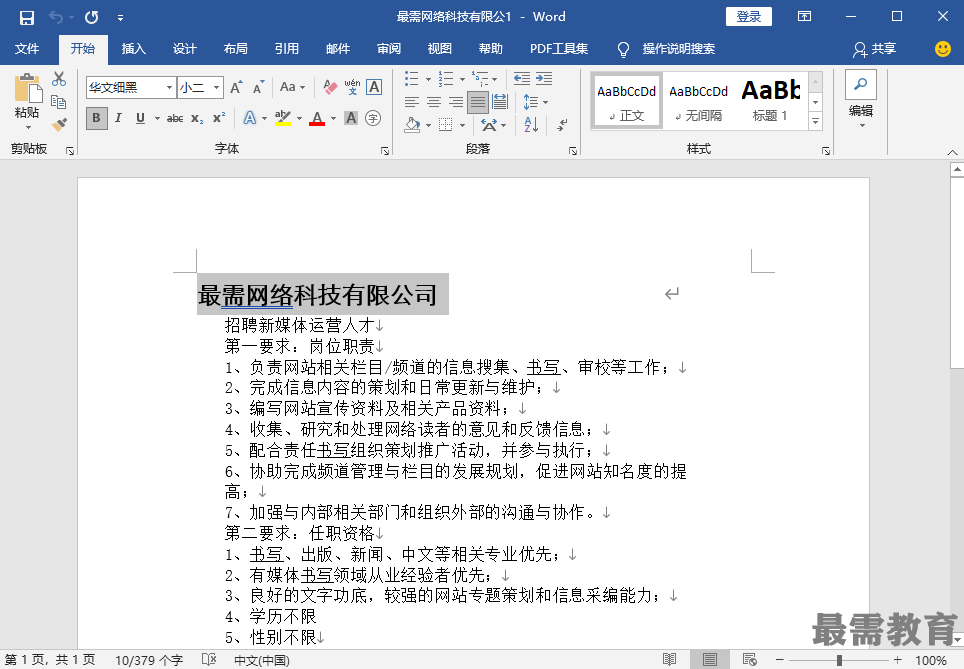
Task: Click the 共享 share button
Action: coord(874,49)
